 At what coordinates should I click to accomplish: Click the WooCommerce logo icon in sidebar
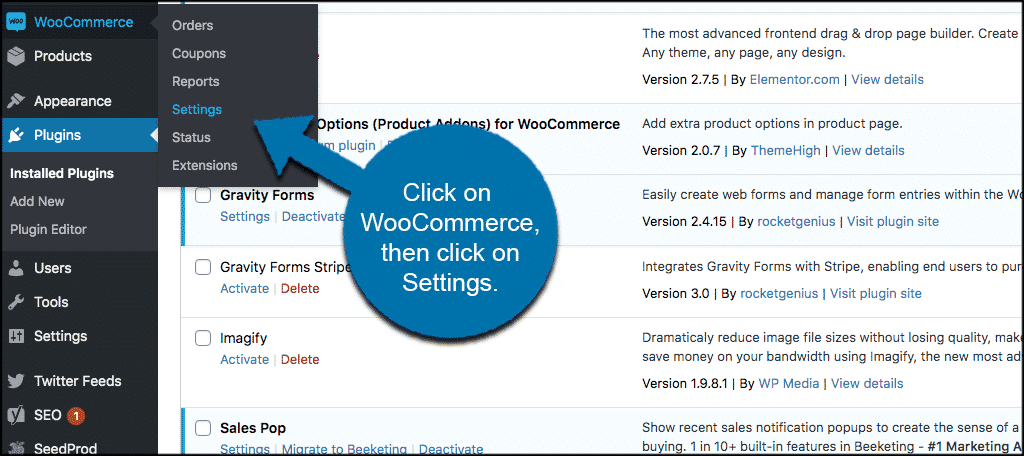[16, 22]
